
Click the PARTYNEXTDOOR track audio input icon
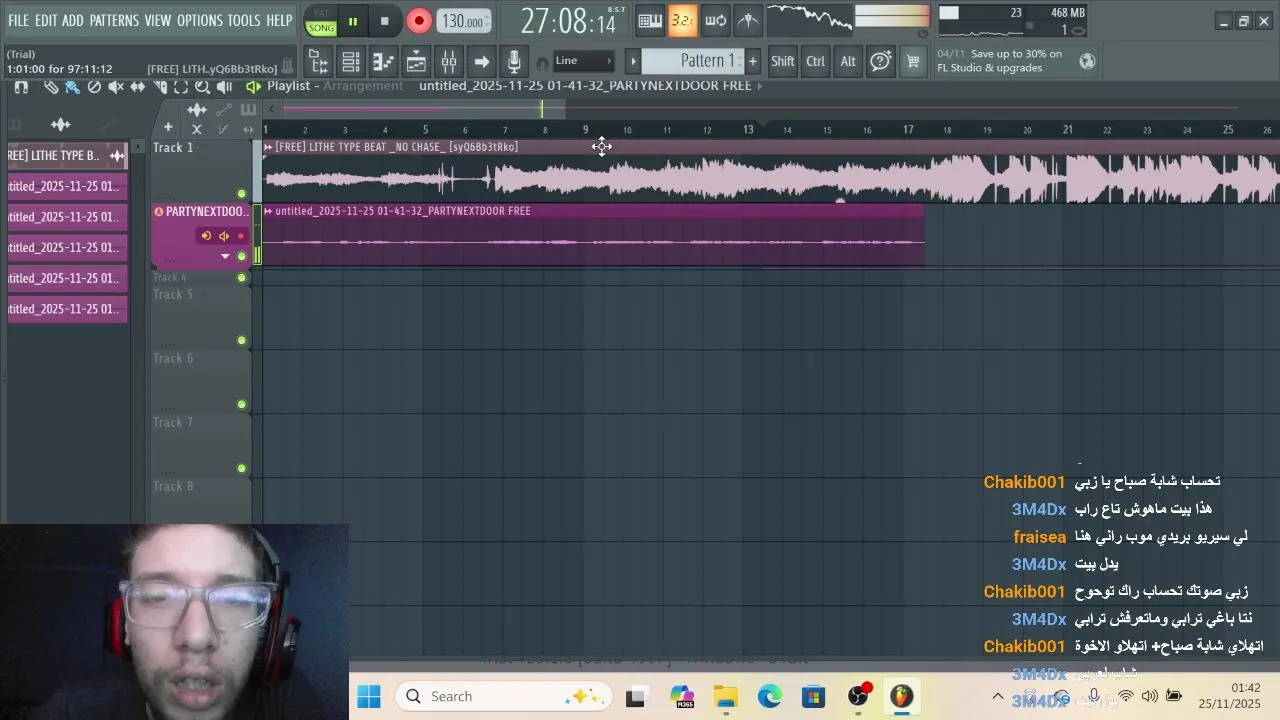(x=207, y=236)
